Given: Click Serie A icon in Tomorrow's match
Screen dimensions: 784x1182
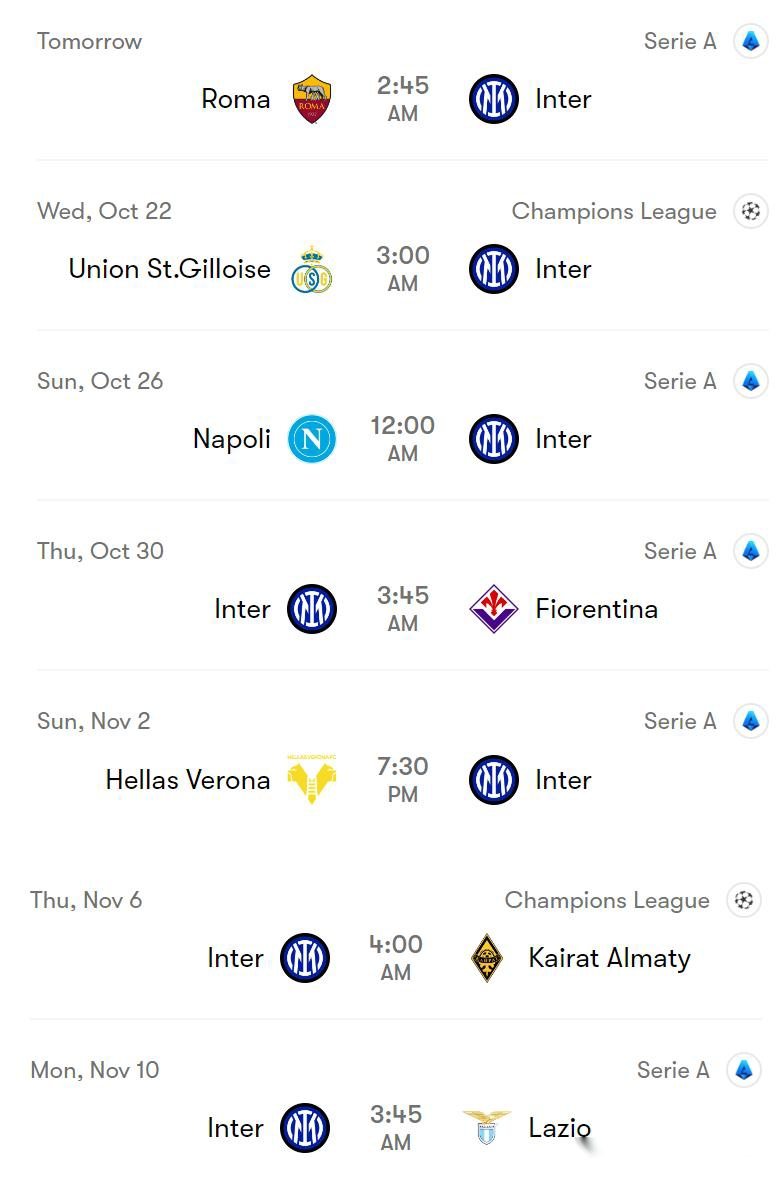Looking at the screenshot, I should pos(750,42).
